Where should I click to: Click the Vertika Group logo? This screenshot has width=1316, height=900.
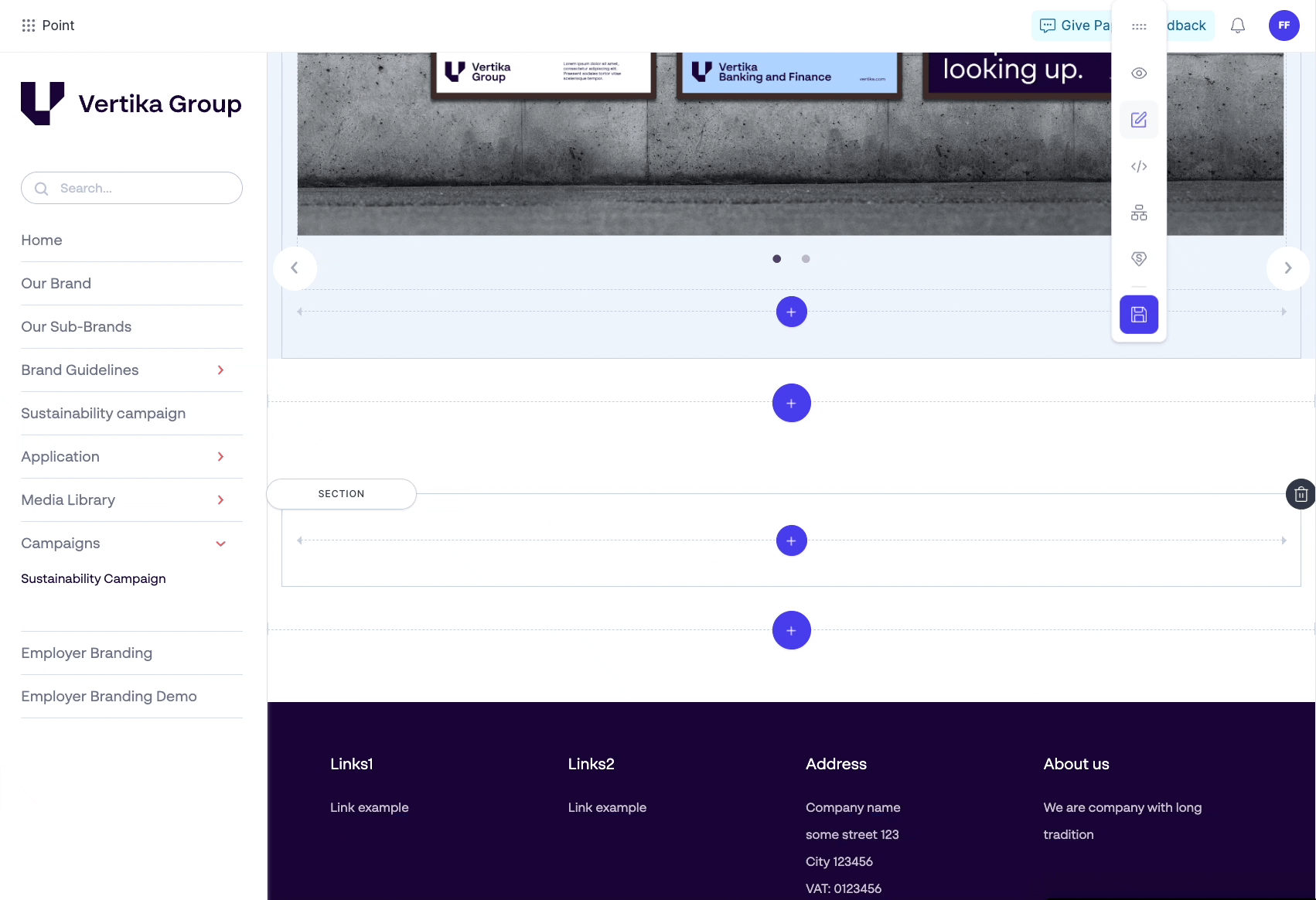131,104
